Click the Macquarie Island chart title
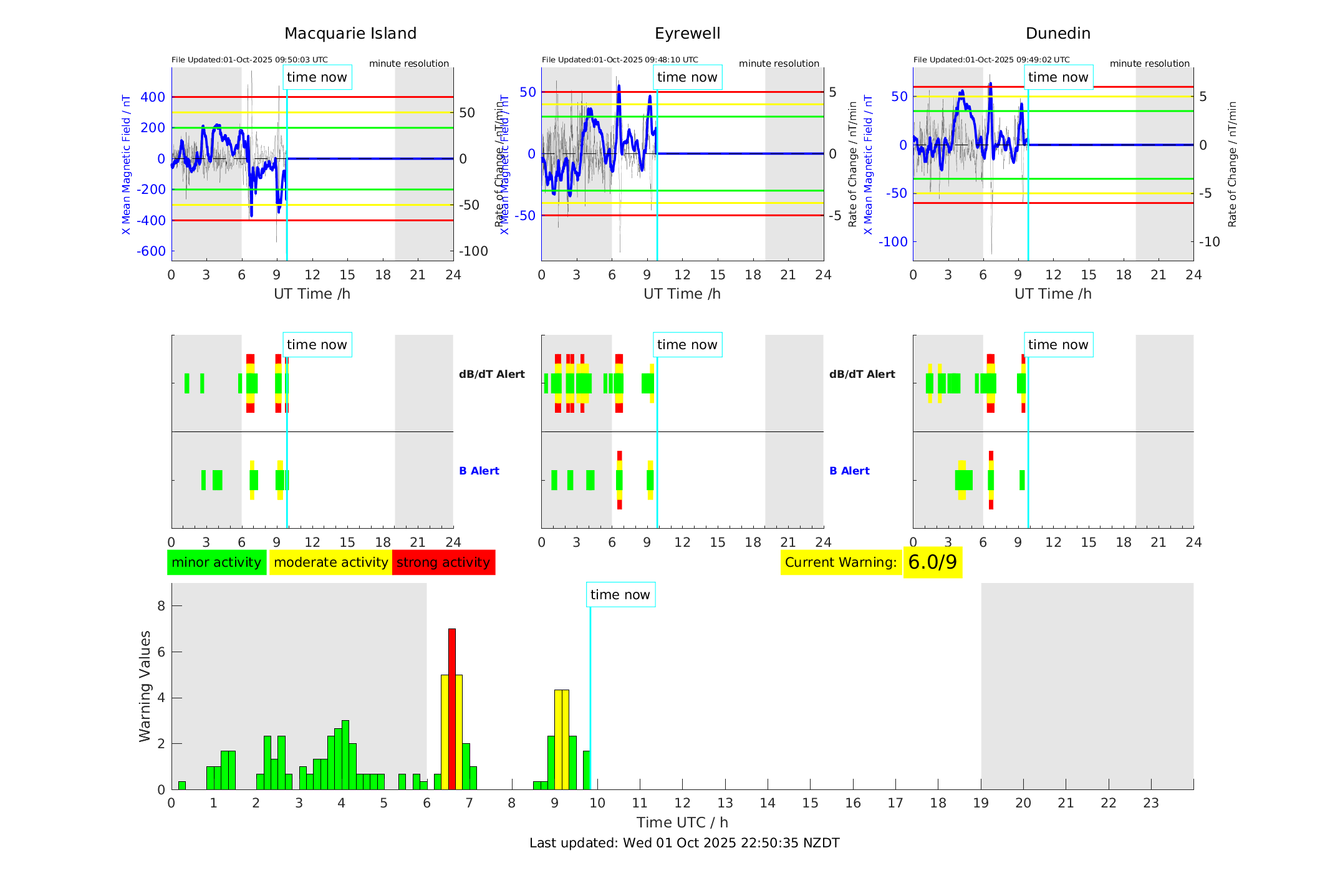 pos(350,34)
